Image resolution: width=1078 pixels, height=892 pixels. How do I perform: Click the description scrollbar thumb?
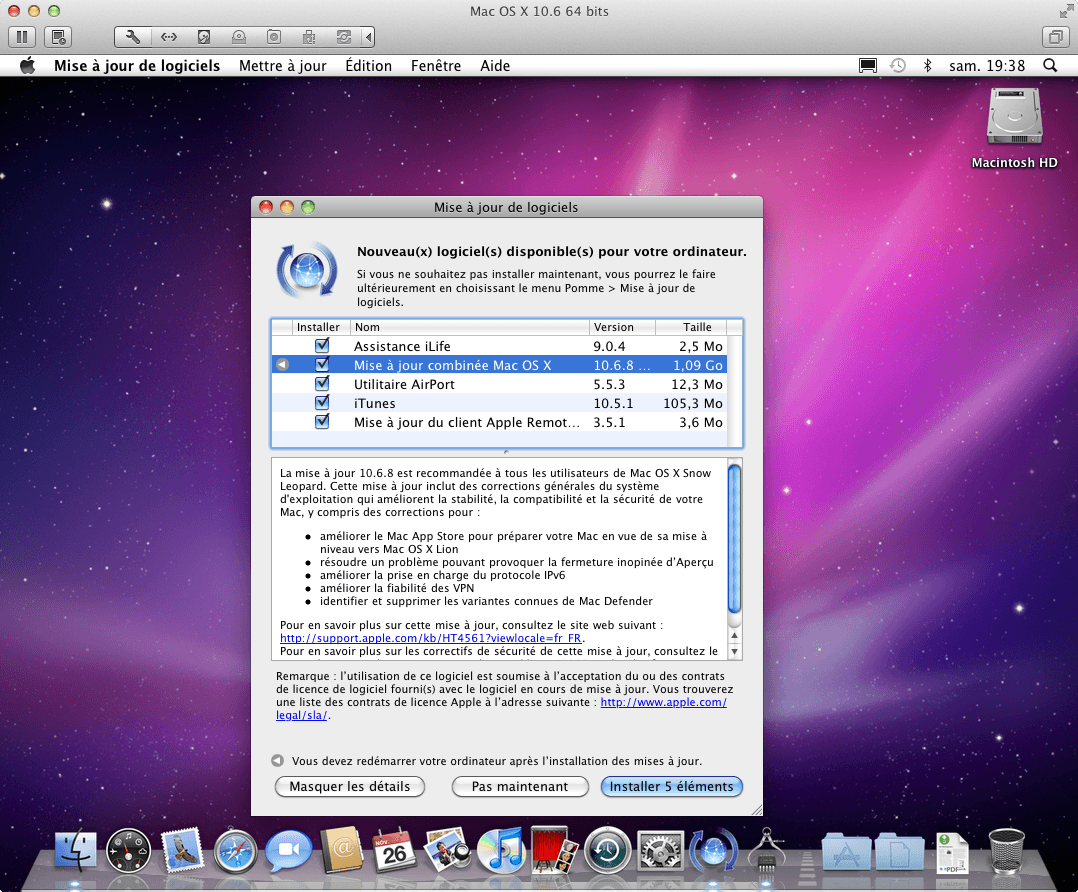(734, 539)
